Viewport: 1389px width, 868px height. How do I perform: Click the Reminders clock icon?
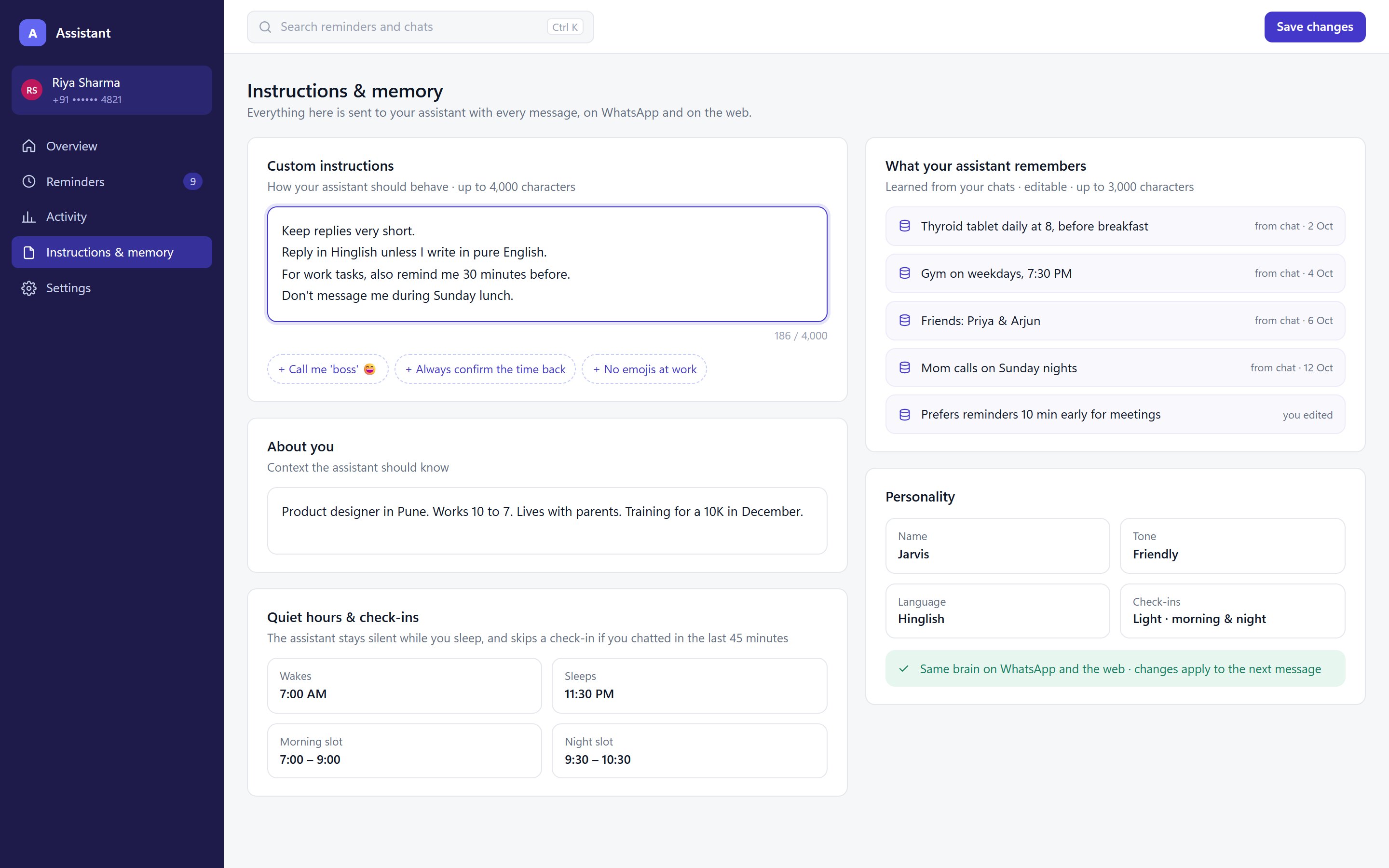click(29, 181)
